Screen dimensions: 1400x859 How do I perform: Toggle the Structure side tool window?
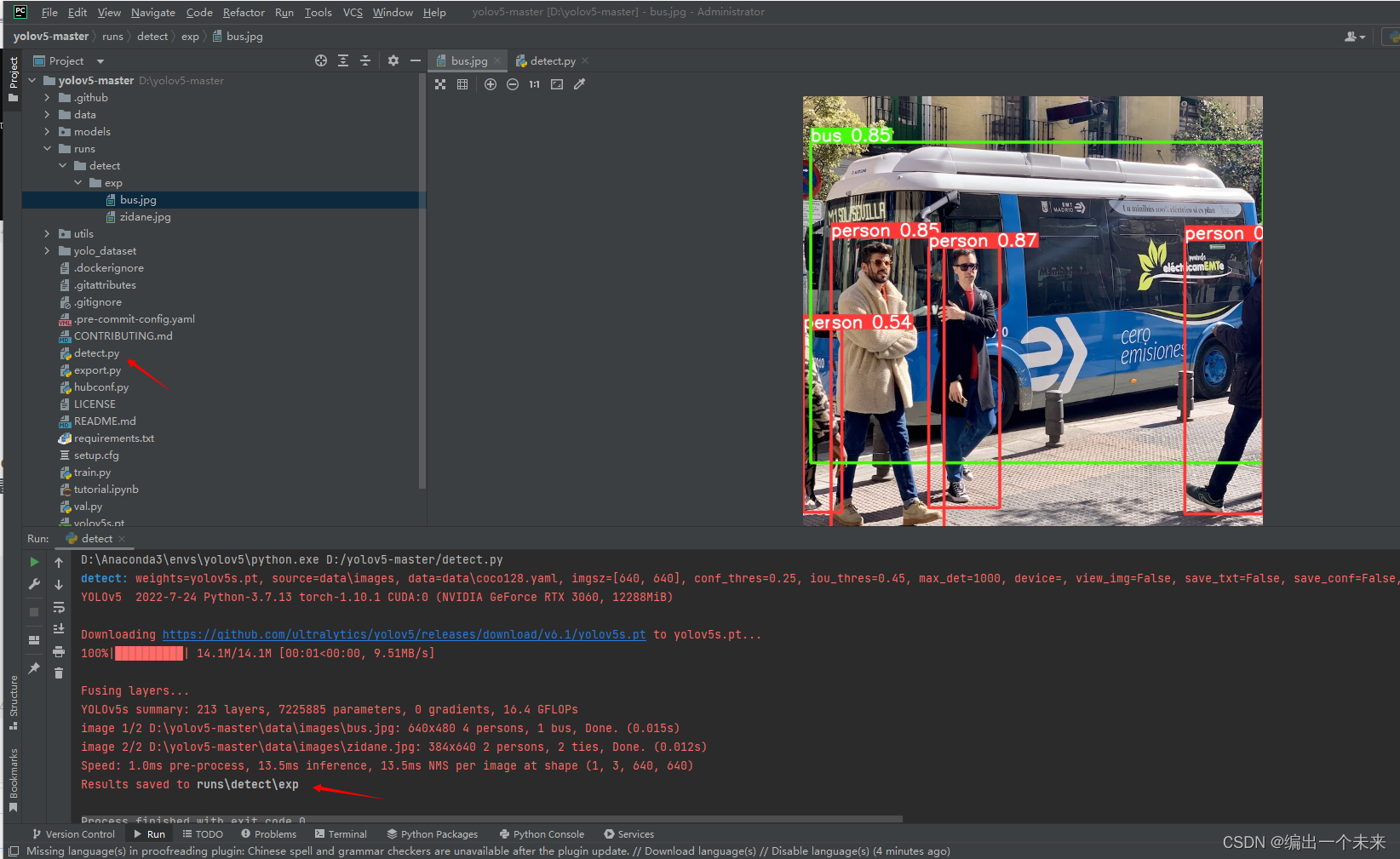coord(14,702)
